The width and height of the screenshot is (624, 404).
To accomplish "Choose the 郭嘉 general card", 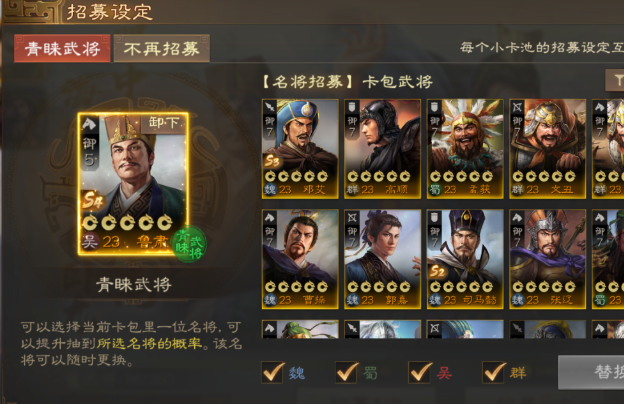I will [382, 259].
